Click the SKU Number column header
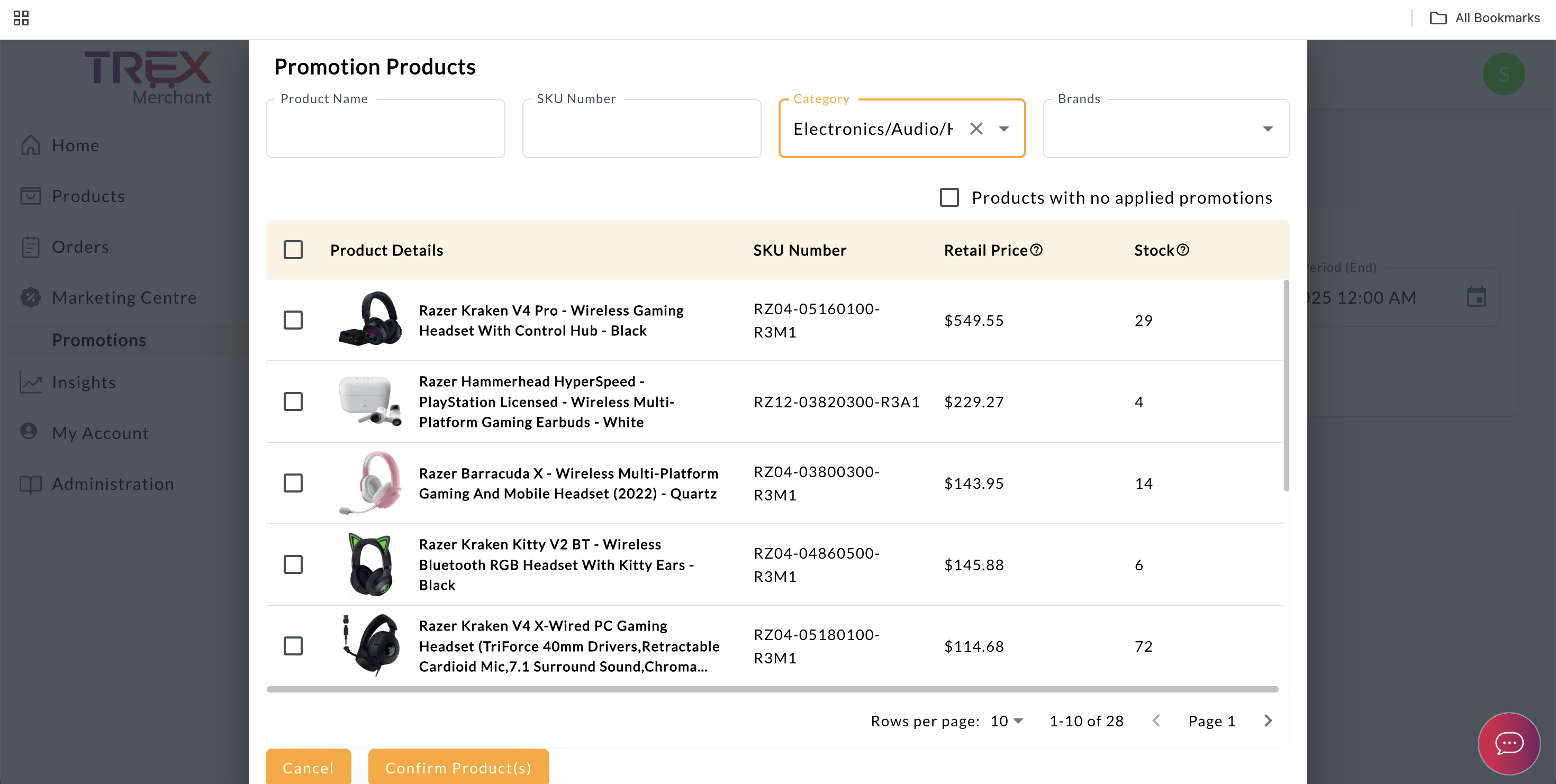The height and width of the screenshot is (784, 1556). click(800, 250)
